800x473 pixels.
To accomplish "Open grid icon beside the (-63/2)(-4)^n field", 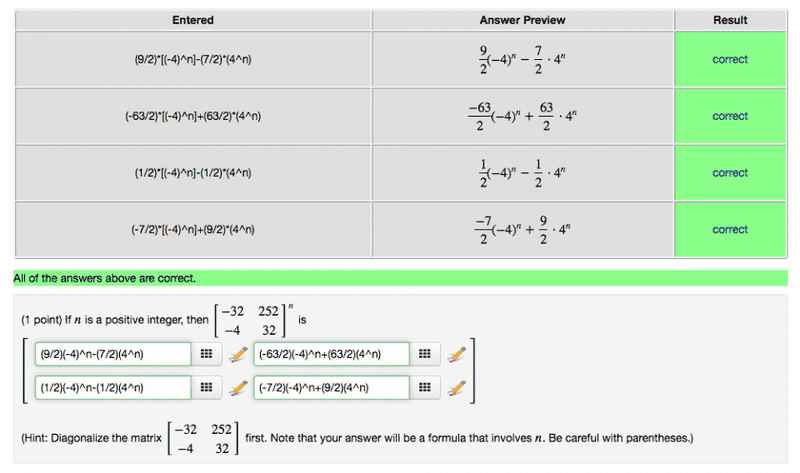I will click(424, 354).
